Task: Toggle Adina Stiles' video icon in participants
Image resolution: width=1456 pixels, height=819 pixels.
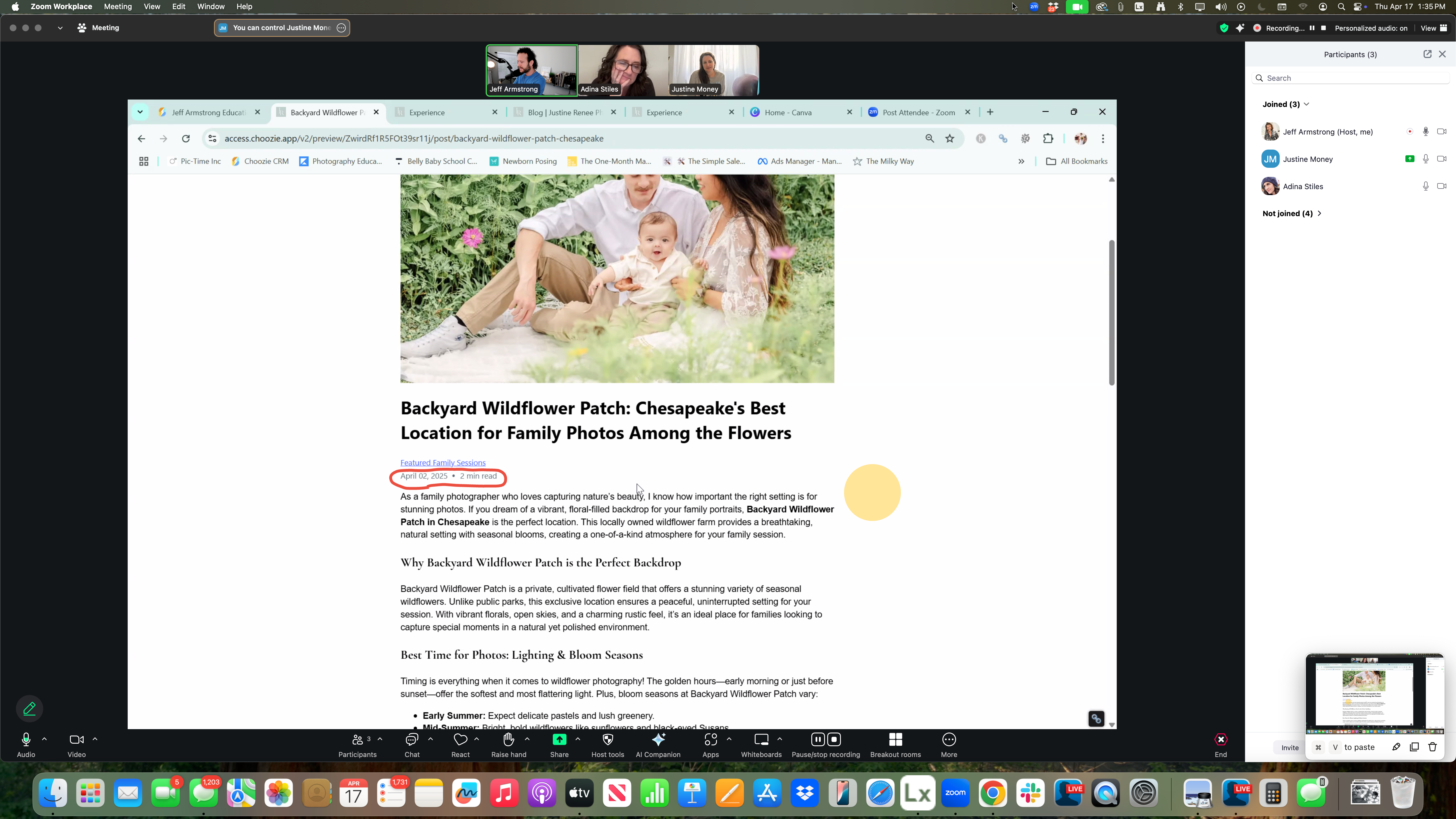Action: point(1441,186)
